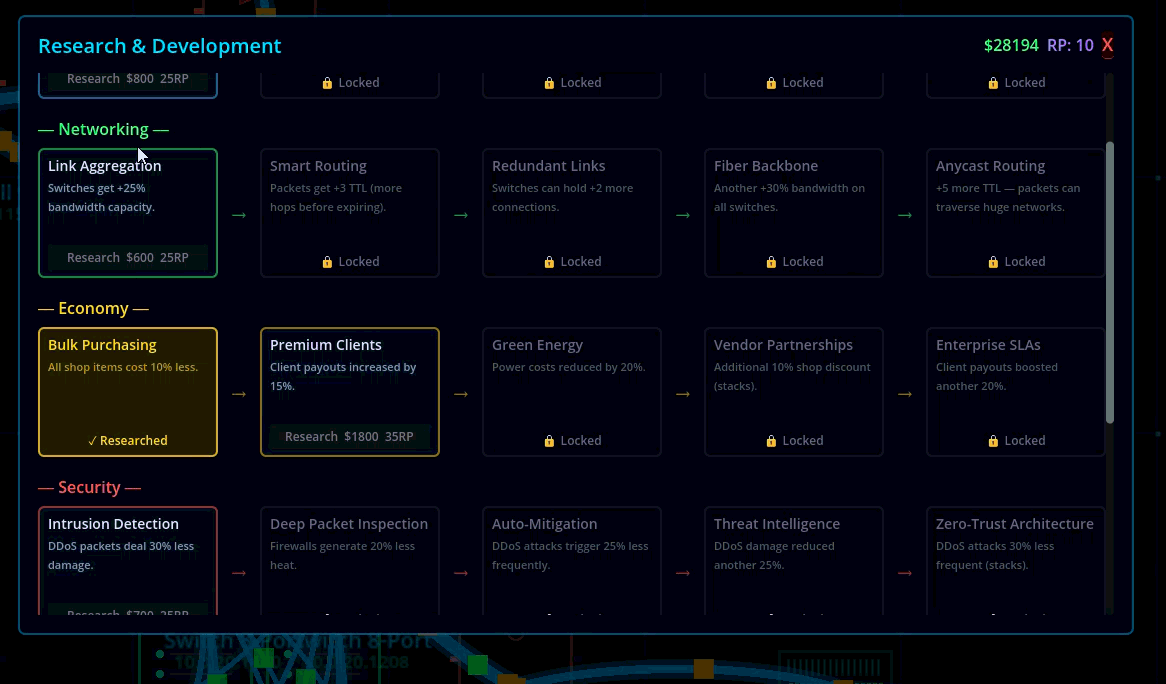Click the Economy section heading
Viewport: 1166px width, 684px height.
pos(94,309)
